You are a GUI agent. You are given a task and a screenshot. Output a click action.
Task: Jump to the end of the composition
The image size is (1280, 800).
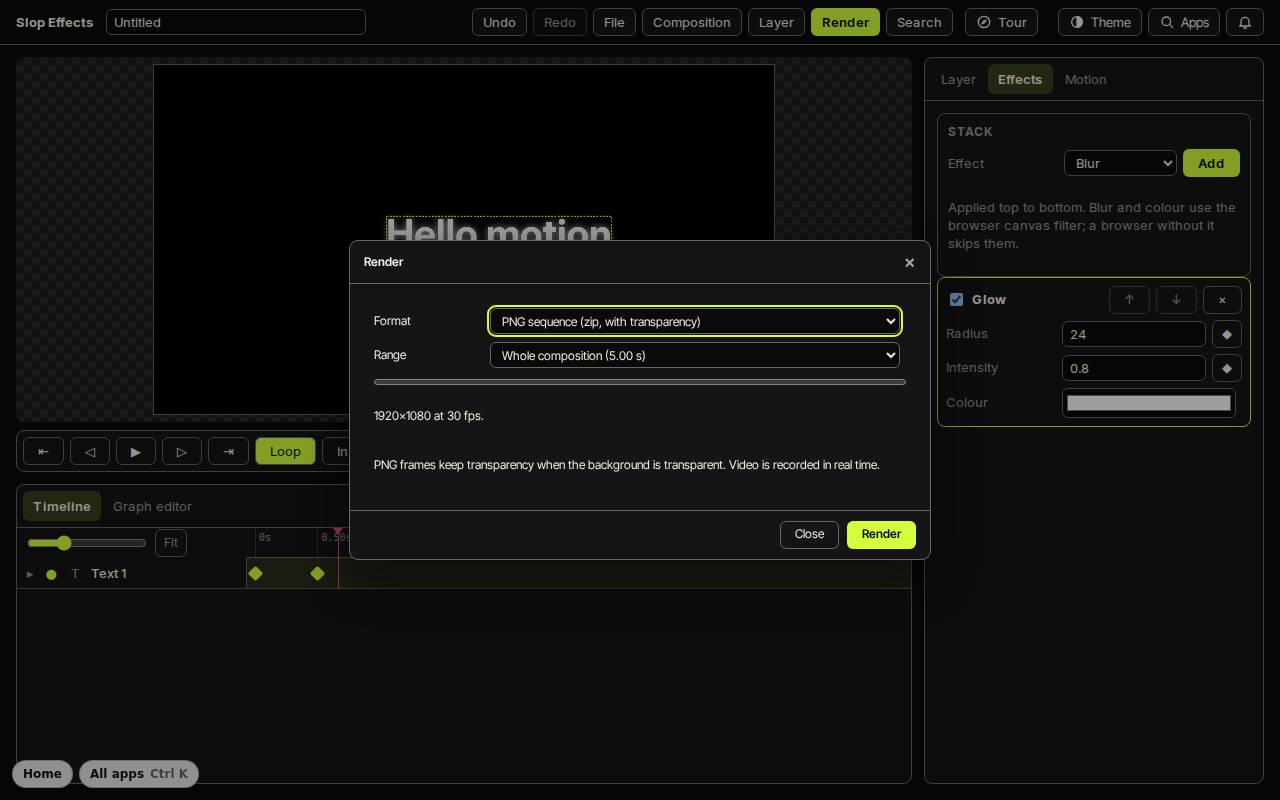[x=228, y=451]
